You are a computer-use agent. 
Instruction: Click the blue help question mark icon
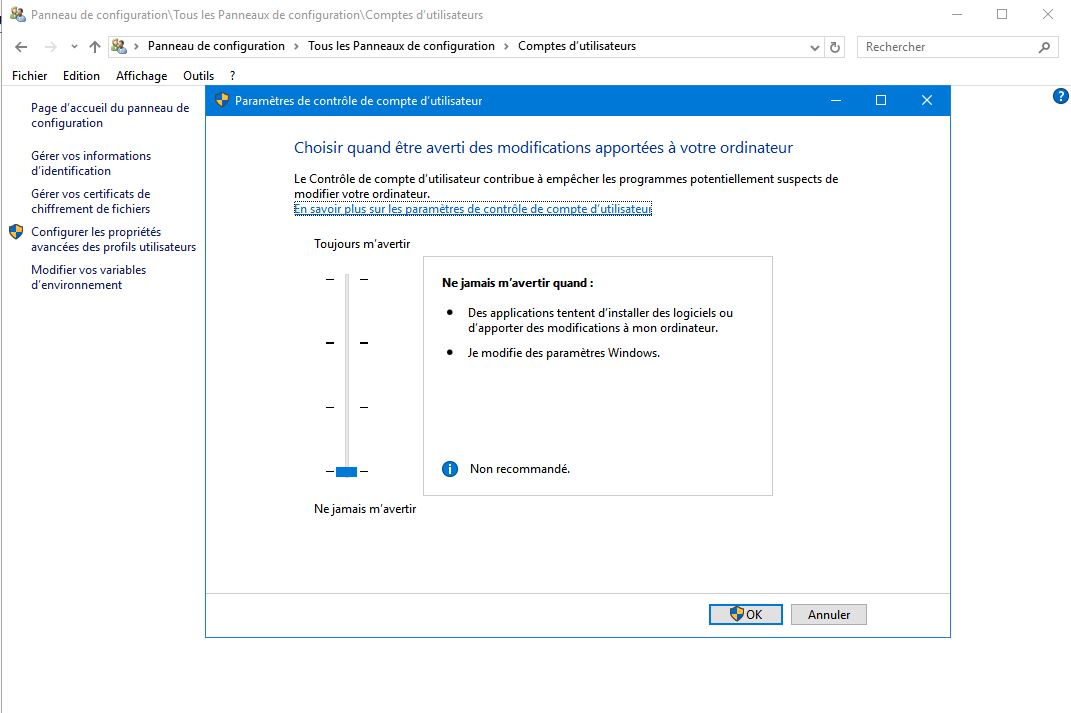pyautogui.click(x=1060, y=96)
